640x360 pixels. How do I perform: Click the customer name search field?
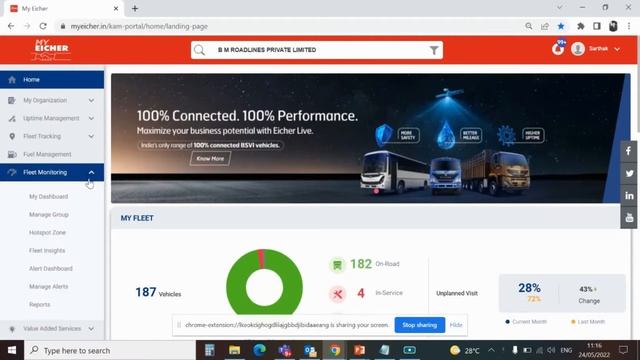point(317,50)
